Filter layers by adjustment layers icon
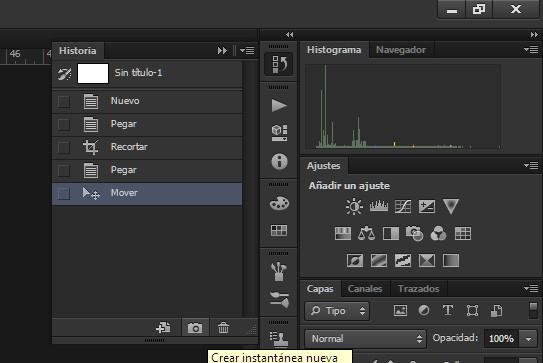Screen dimensions: 543x363 pyautogui.click(x=424, y=310)
